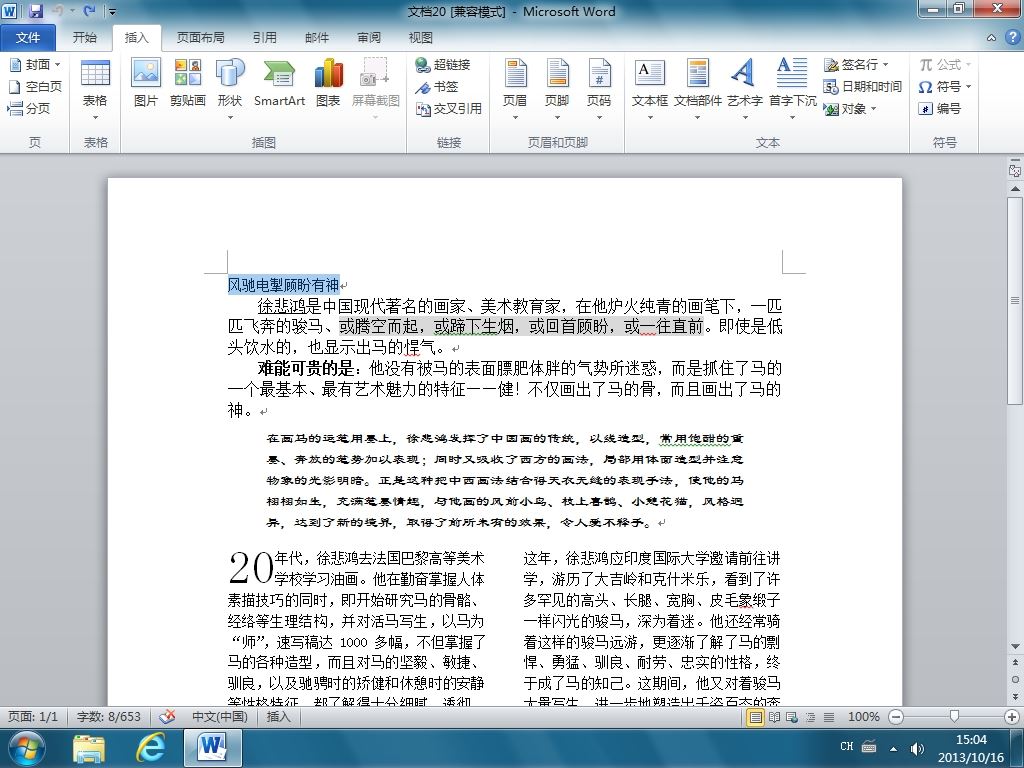Open WordArt (艺术字) gallery
The width and height of the screenshot is (1024, 768).
click(744, 89)
